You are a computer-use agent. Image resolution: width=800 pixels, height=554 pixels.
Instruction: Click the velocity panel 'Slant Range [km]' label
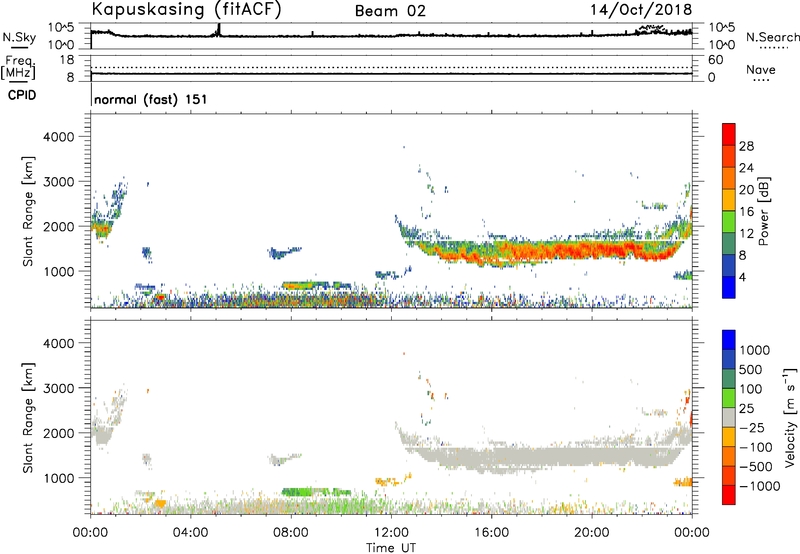pyautogui.click(x=28, y=417)
